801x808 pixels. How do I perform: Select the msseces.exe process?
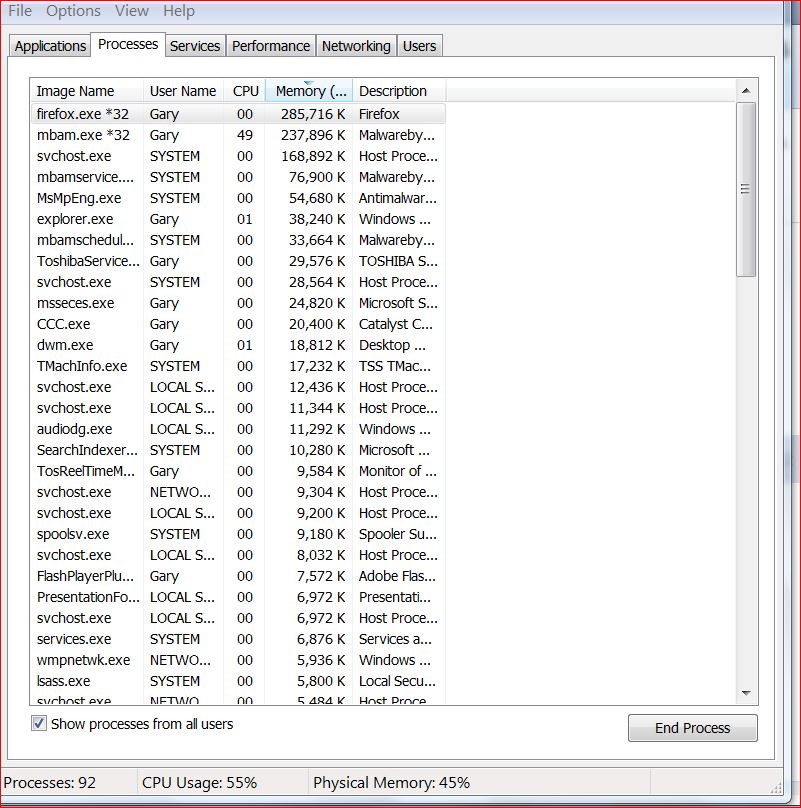pos(238,303)
